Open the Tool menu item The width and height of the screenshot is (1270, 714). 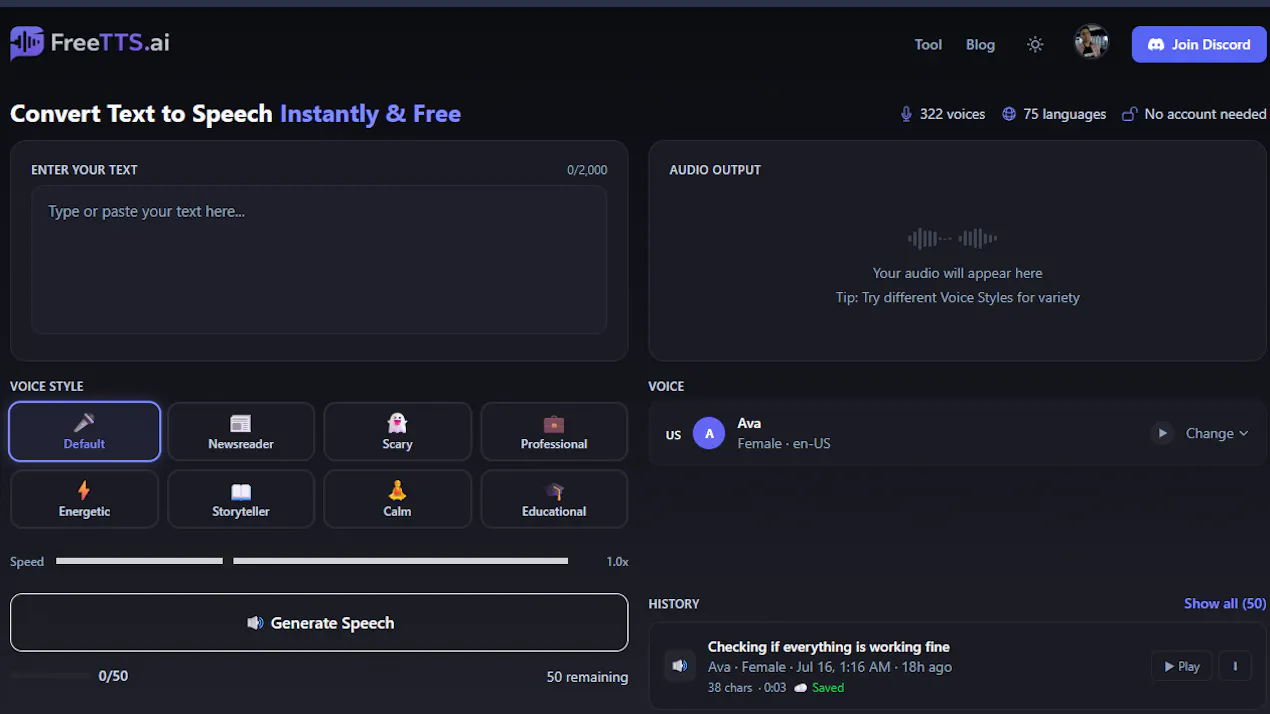tap(928, 44)
